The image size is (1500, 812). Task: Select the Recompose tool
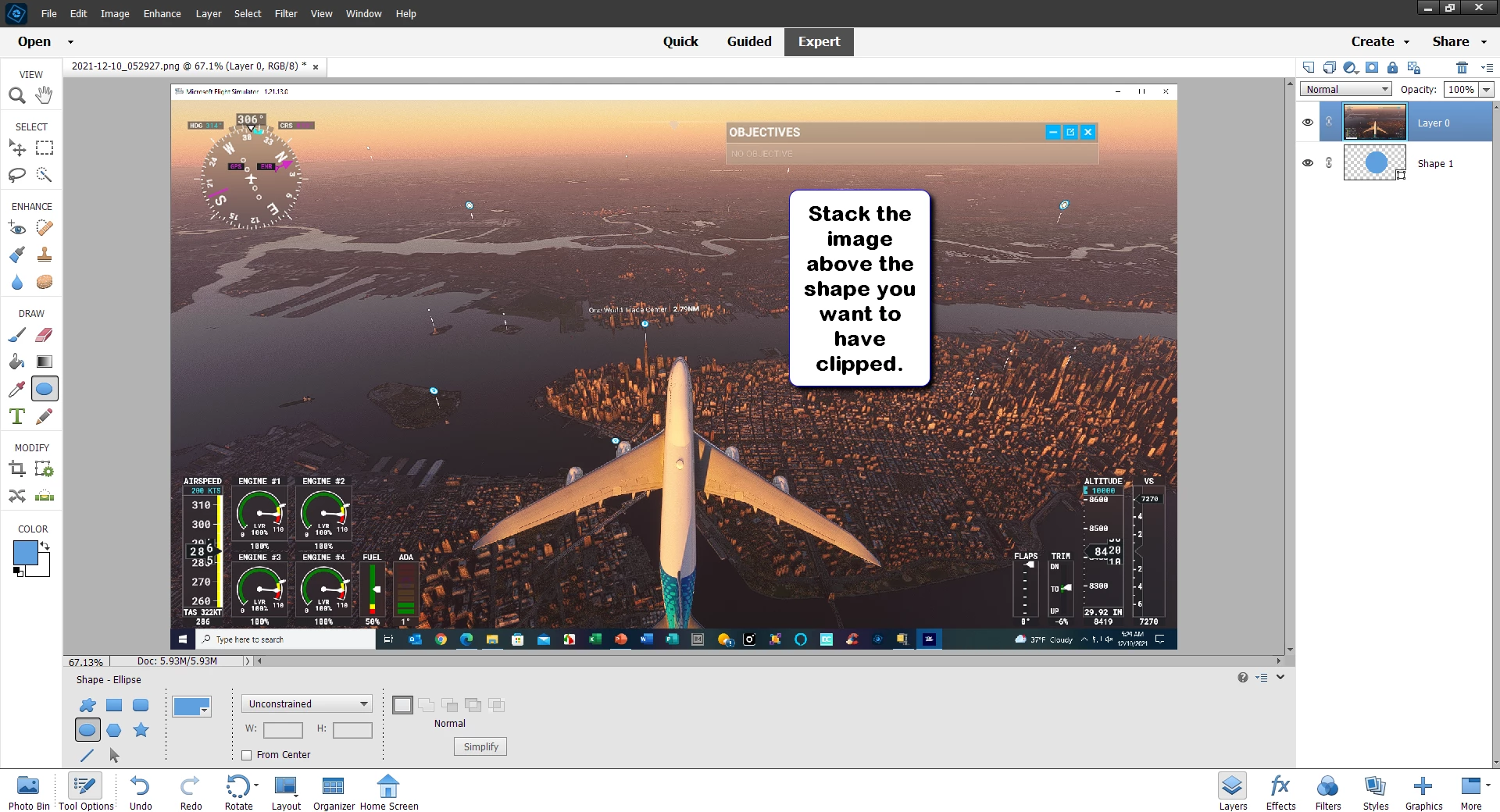coord(45,469)
